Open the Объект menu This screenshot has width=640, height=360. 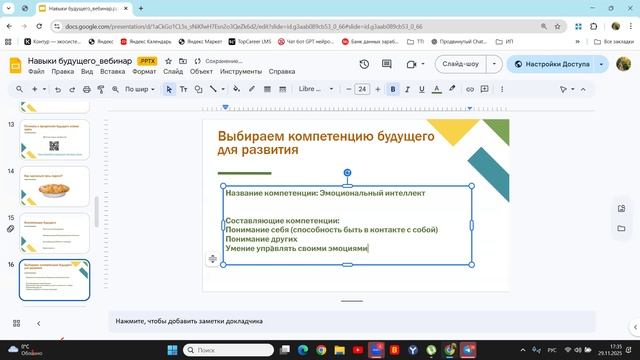tap(201, 71)
